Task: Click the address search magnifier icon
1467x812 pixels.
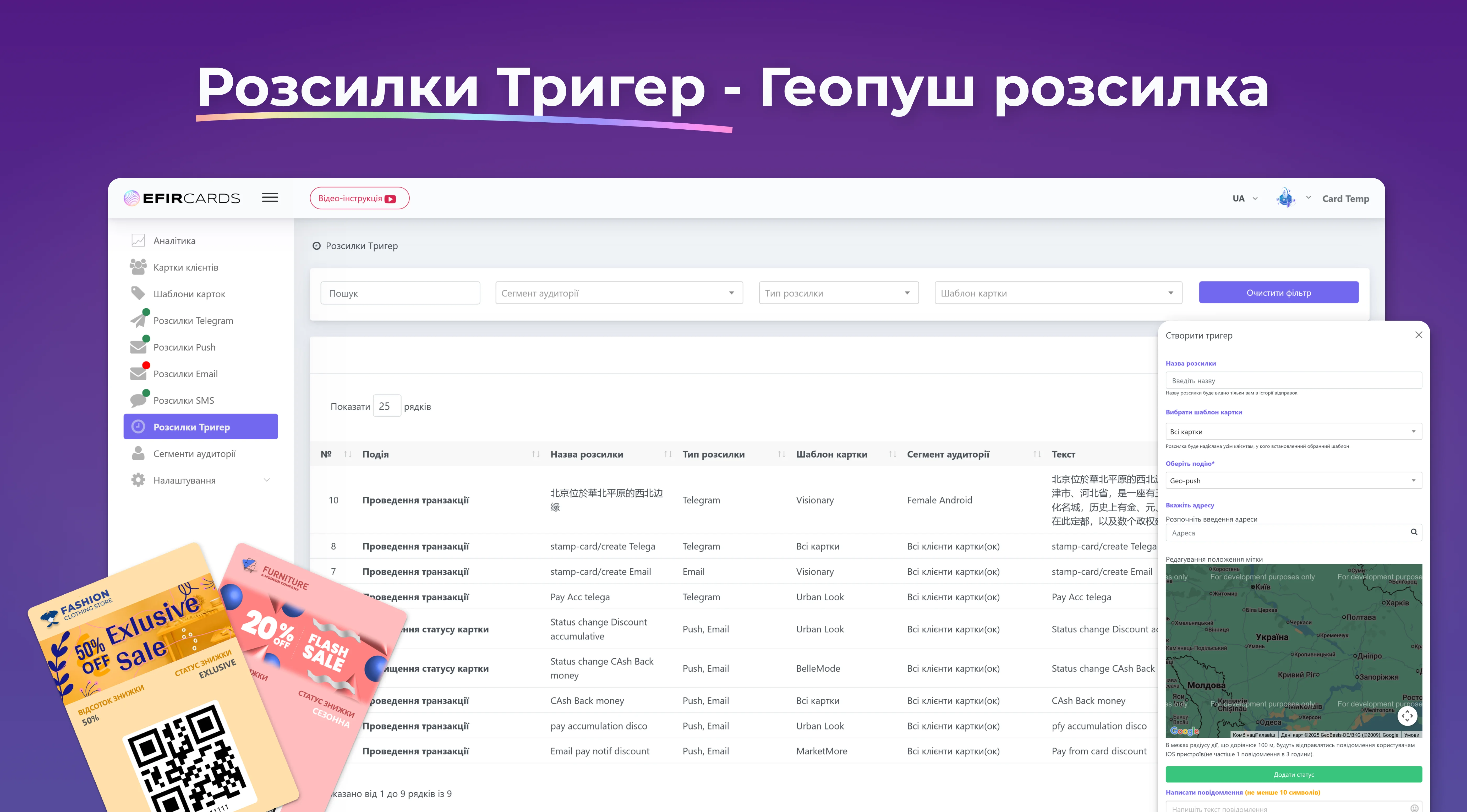Action: pos(1414,532)
